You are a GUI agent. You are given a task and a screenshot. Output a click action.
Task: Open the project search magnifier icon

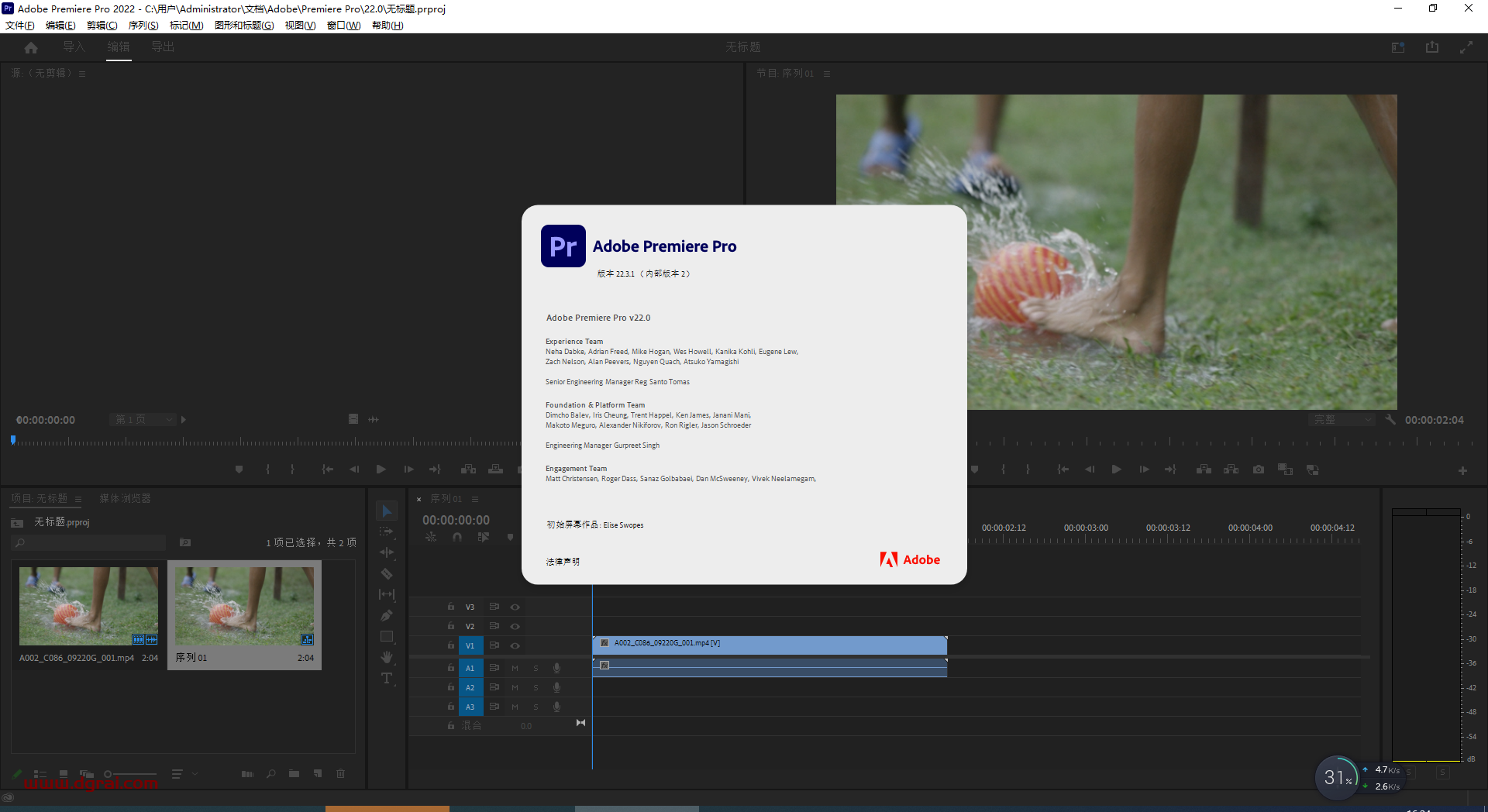270,773
